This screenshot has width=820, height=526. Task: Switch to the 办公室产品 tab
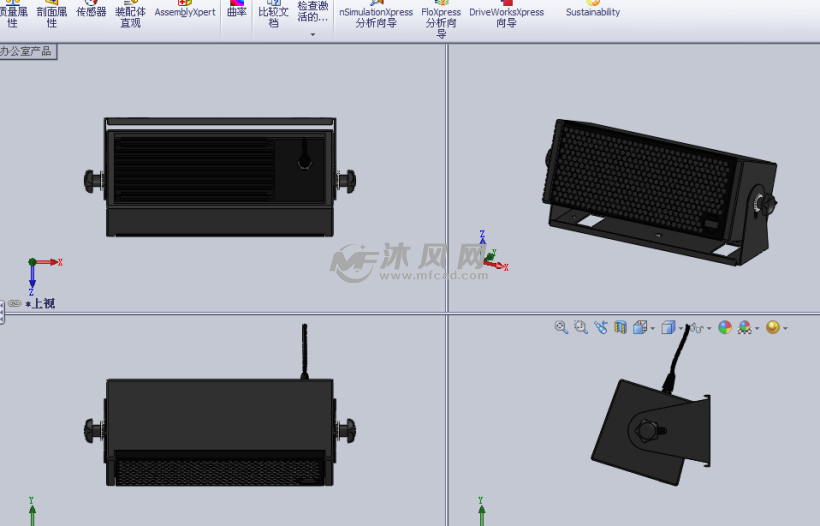tap(27, 51)
